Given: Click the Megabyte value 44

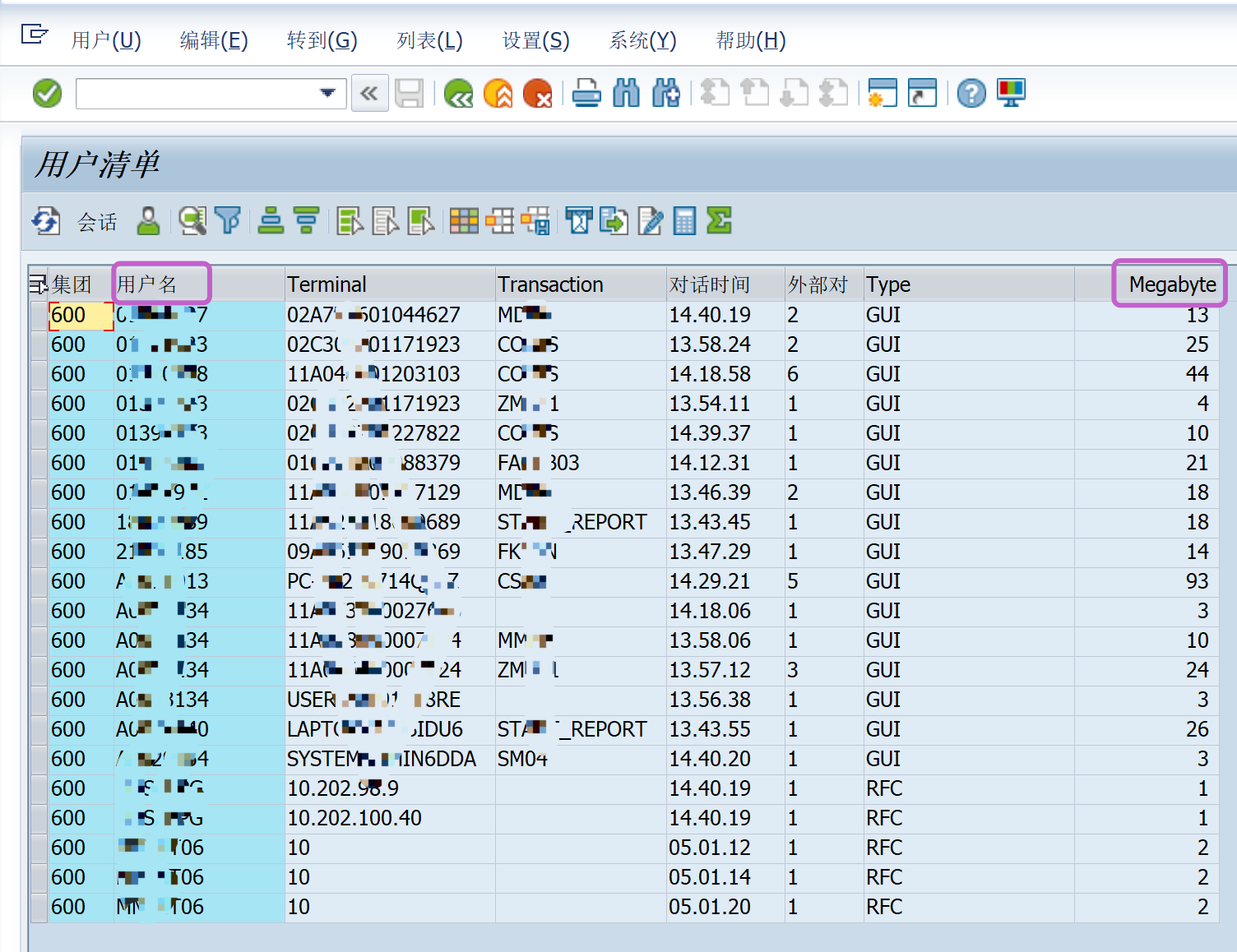Looking at the screenshot, I should 1147,374.
